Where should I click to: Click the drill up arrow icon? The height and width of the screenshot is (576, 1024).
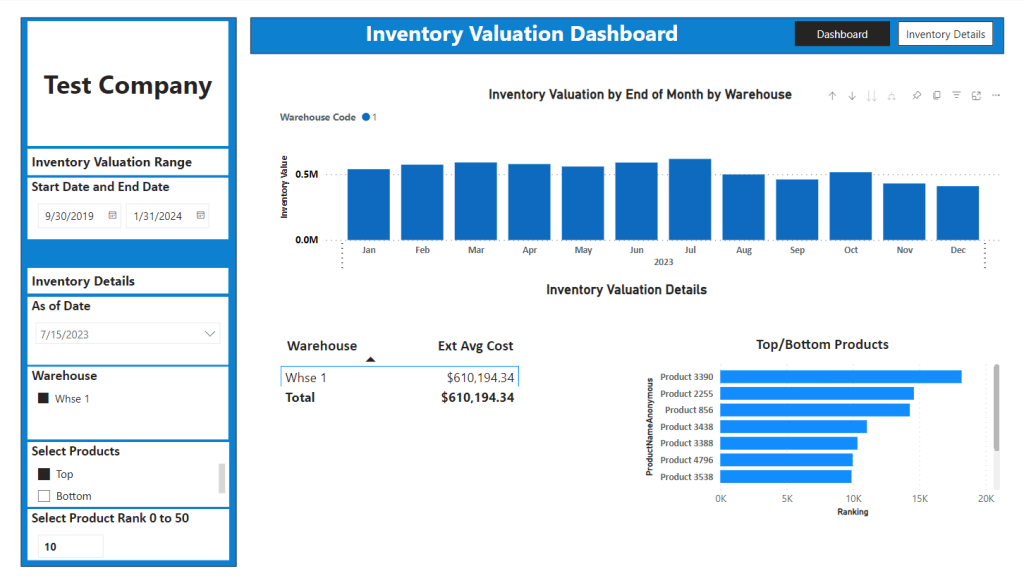coord(832,96)
